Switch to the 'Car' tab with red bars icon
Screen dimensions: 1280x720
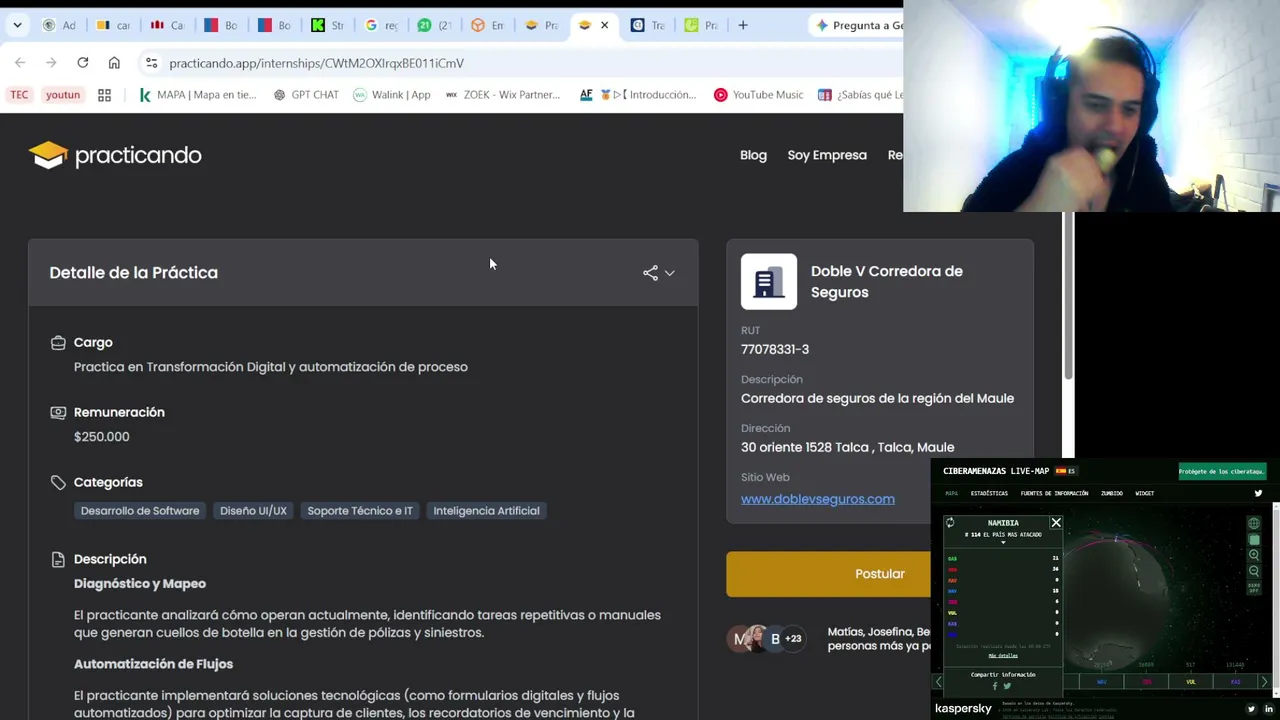(167, 25)
